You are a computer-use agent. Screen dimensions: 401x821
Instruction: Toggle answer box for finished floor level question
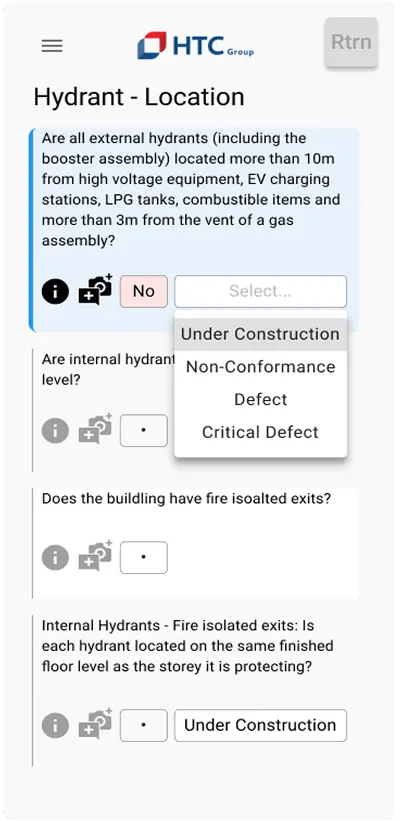(x=144, y=725)
